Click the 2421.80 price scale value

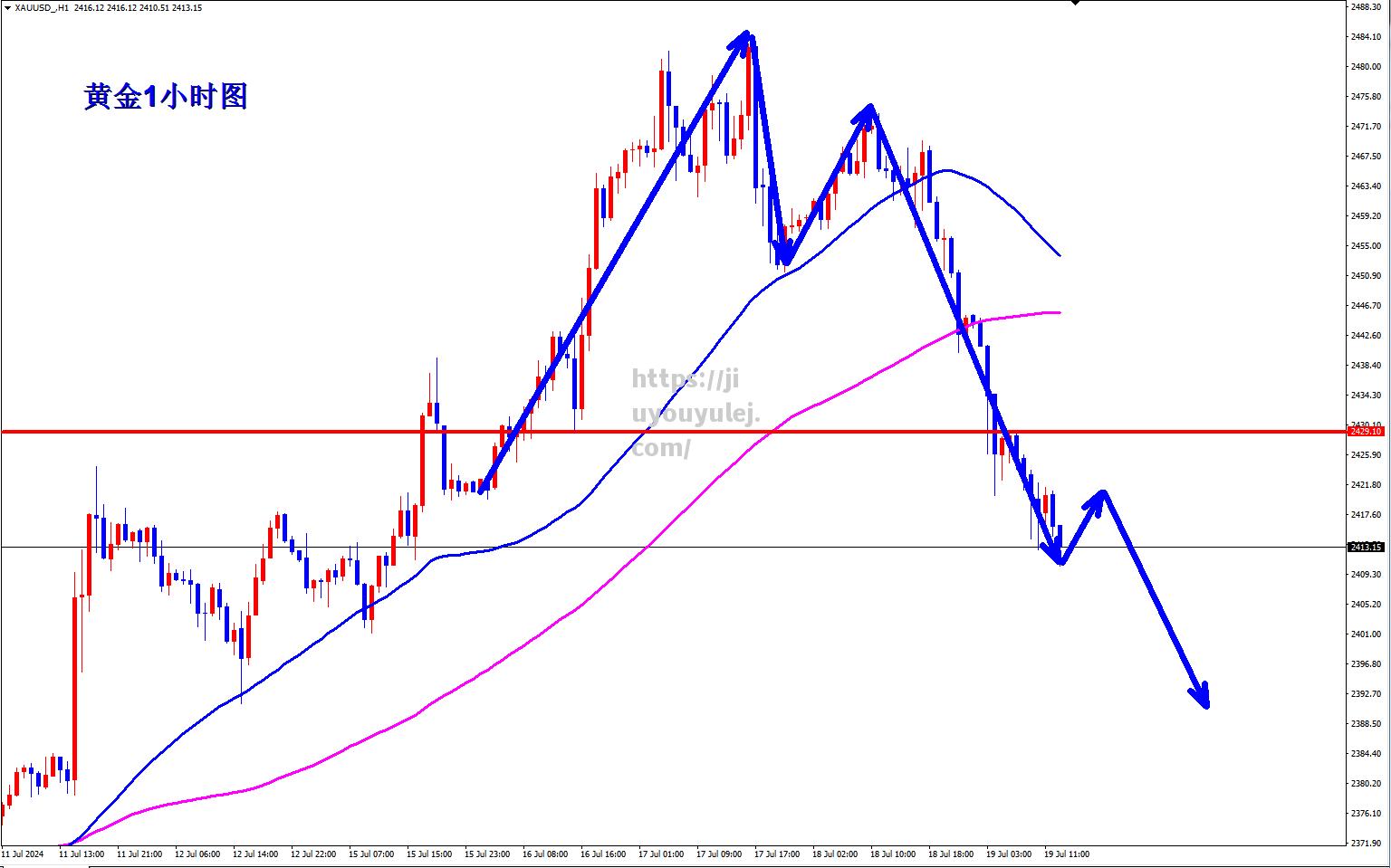point(1366,485)
